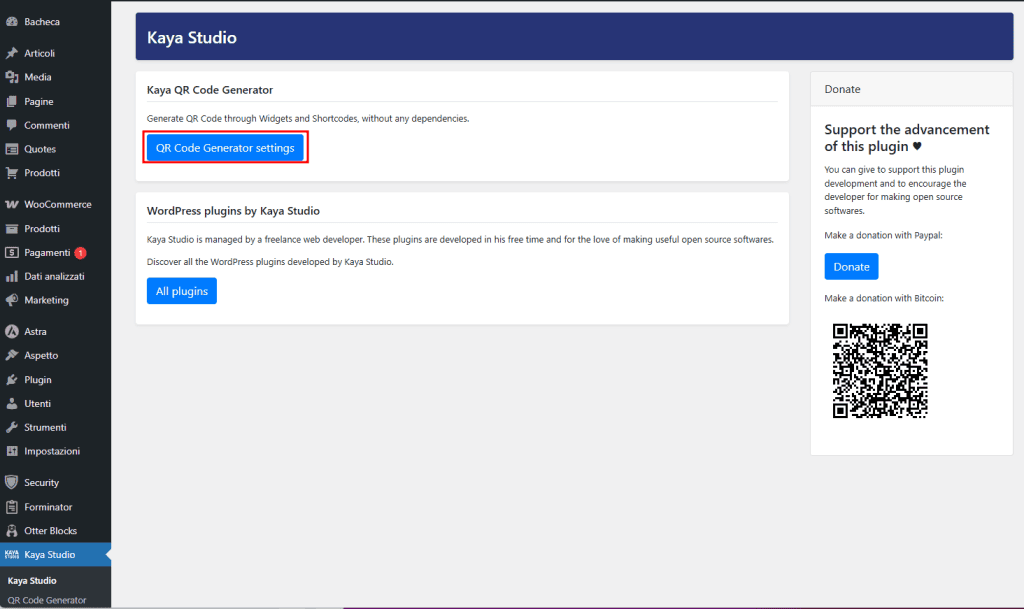Screen dimensions: 1024x609
Task: Select the Forminator plugin icon
Action: click(14, 506)
